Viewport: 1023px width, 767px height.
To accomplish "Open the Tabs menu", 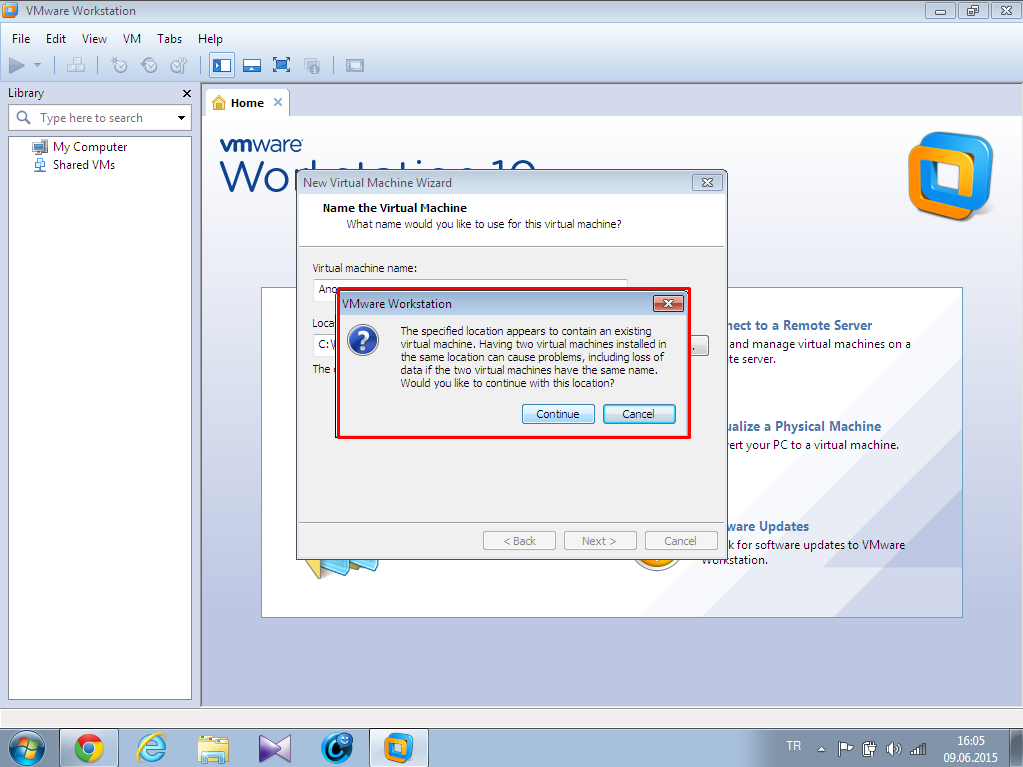I will 169,38.
